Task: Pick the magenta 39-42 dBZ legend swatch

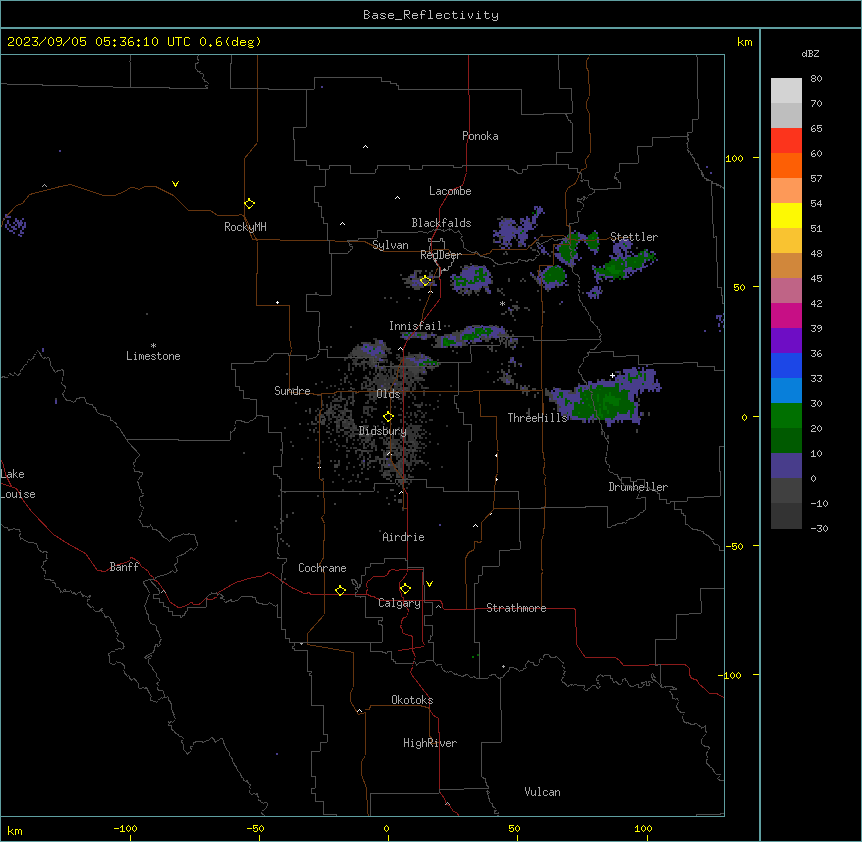Action: click(786, 316)
